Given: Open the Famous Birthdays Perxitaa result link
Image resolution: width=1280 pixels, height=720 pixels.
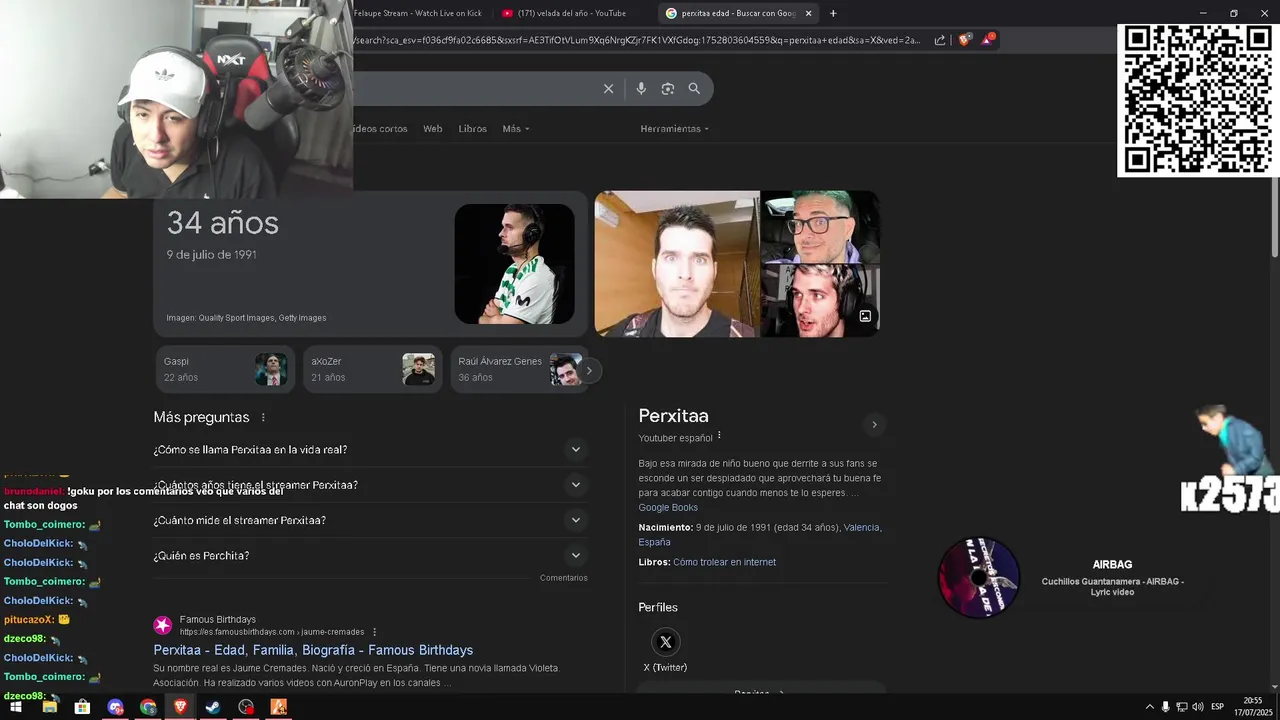Looking at the screenshot, I should tap(313, 650).
